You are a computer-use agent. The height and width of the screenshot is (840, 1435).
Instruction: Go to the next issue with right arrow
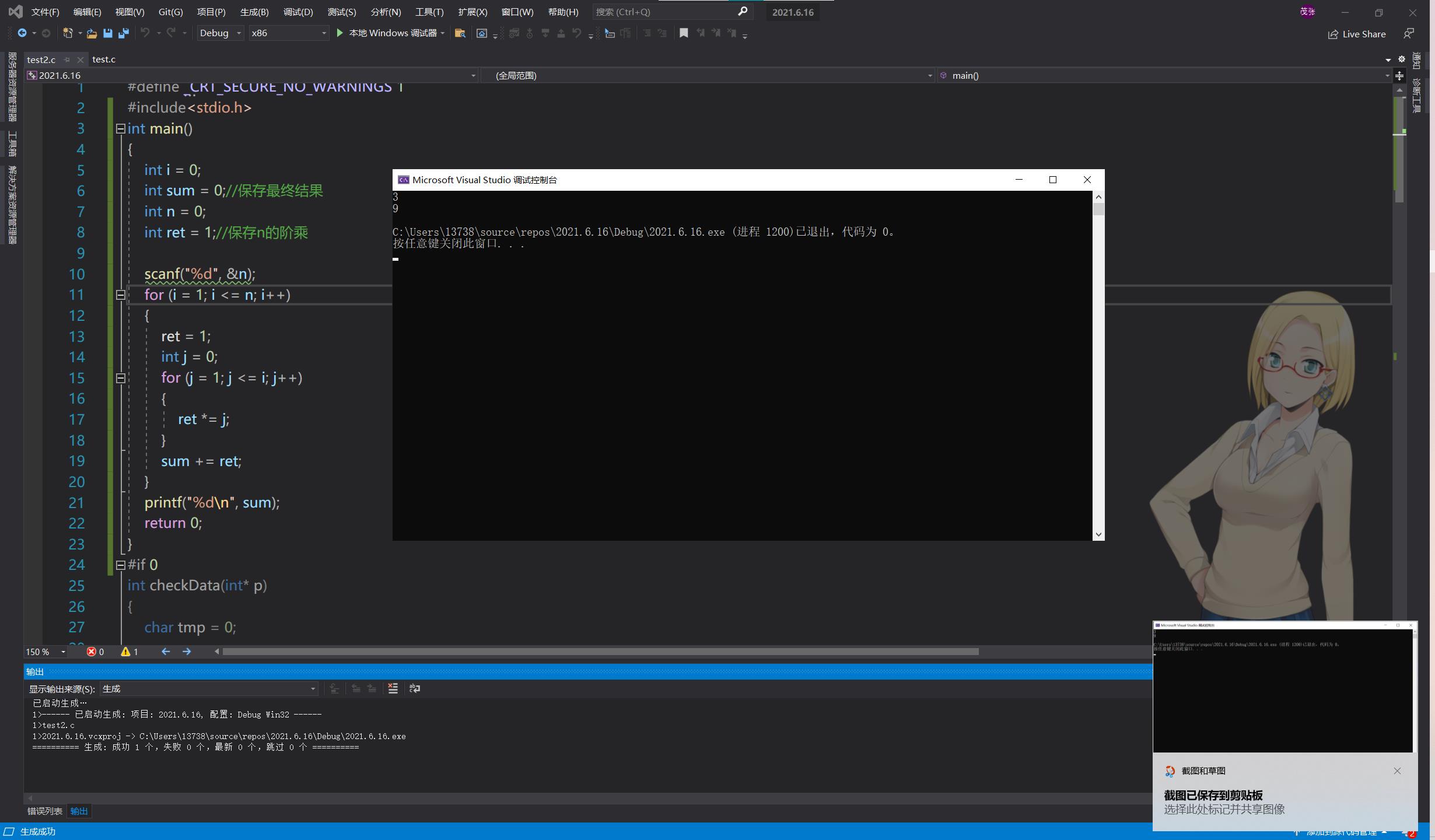pyautogui.click(x=187, y=652)
